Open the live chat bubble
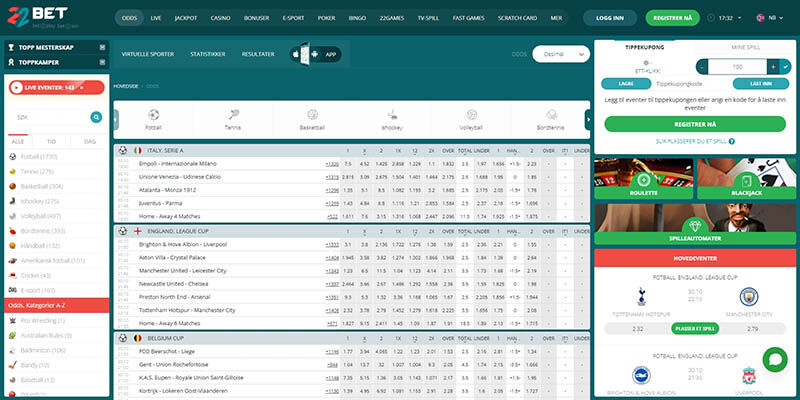The width and height of the screenshot is (800, 400). [x=774, y=360]
